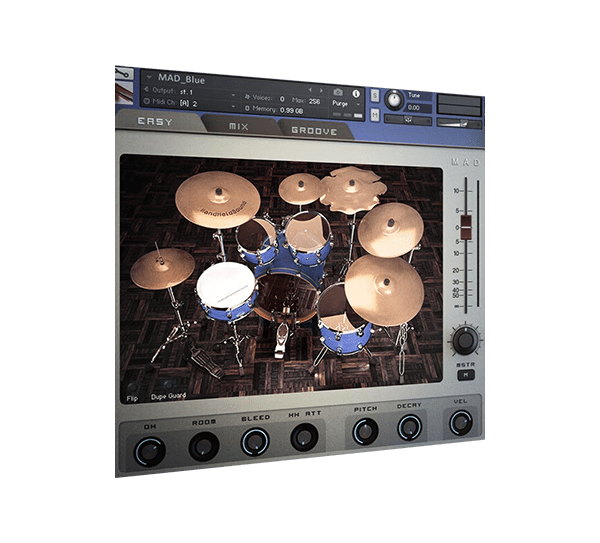Click the BLEED knob

click(255, 442)
